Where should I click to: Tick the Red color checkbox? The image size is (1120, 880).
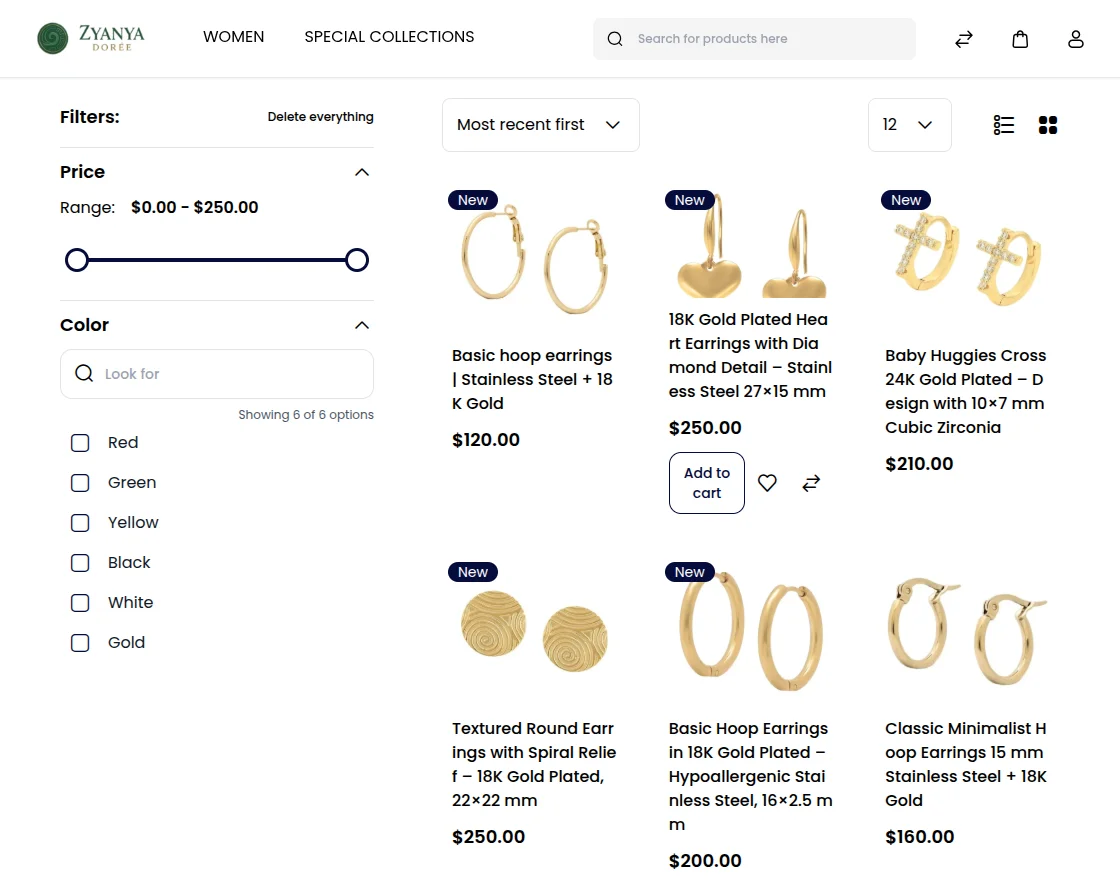(80, 443)
